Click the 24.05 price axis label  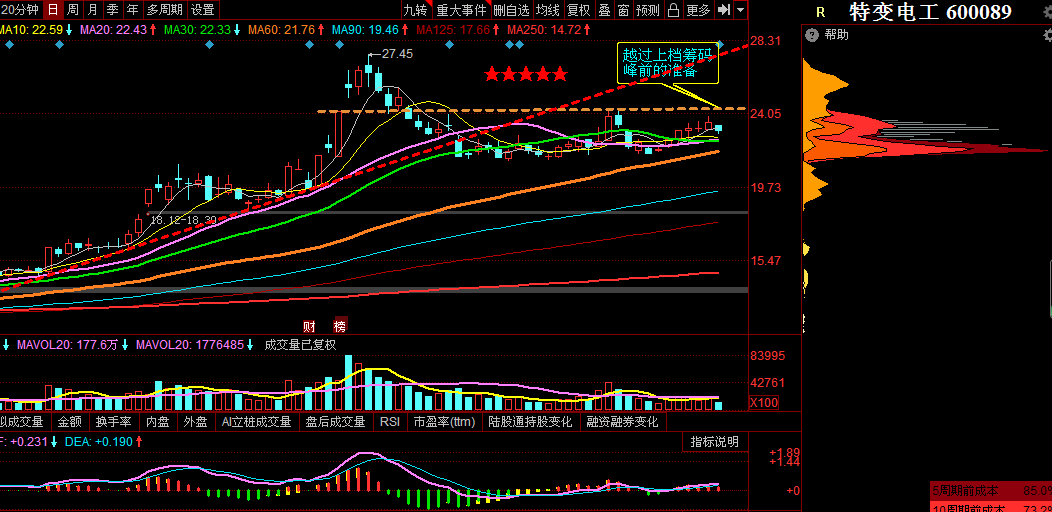tap(766, 114)
